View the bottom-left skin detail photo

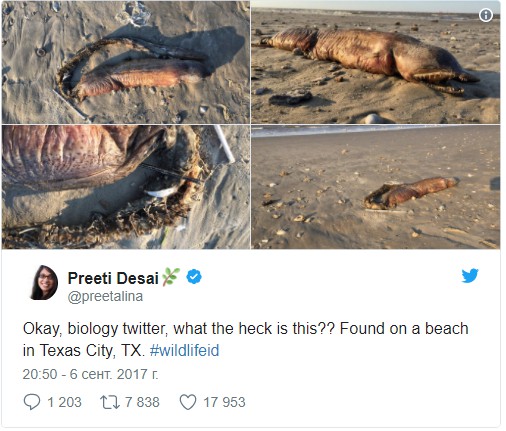click(126, 187)
